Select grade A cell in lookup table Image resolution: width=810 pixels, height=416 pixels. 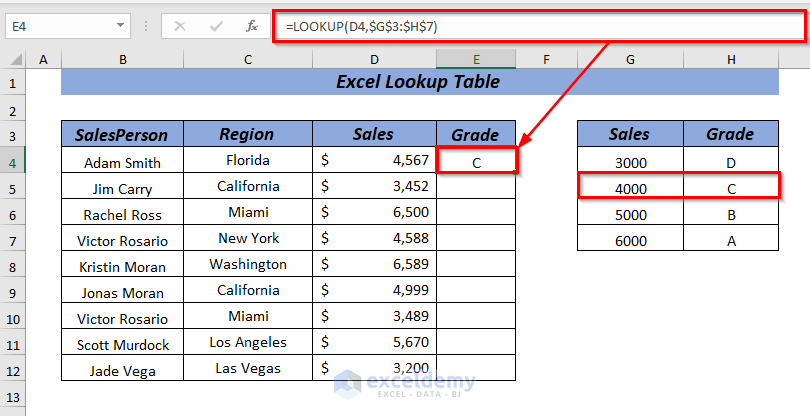pyautogui.click(x=731, y=238)
